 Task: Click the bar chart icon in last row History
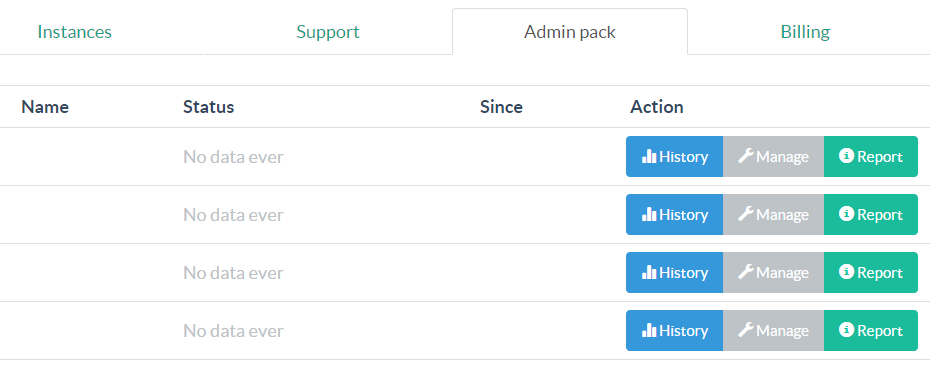pyautogui.click(x=649, y=331)
